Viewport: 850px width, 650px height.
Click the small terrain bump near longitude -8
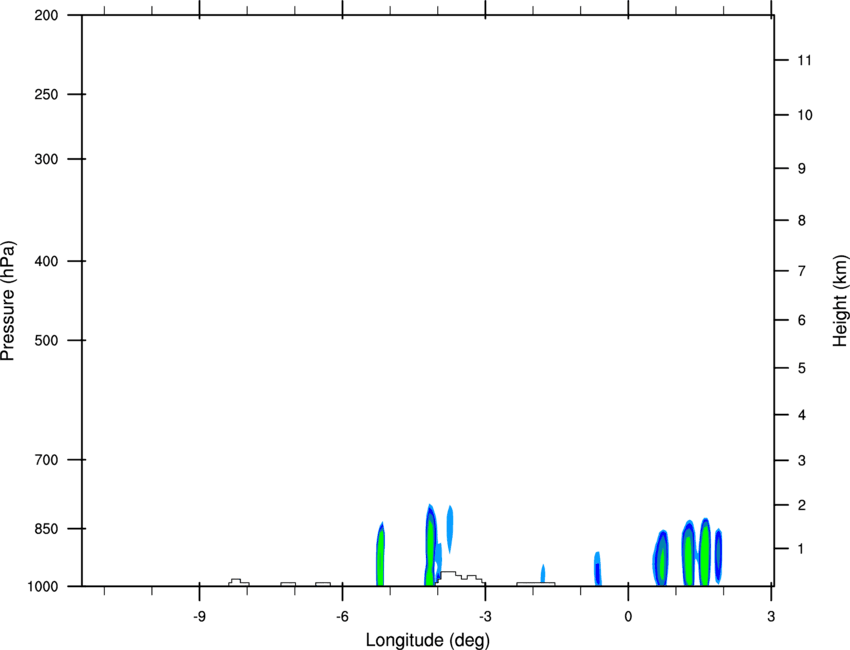(x=239, y=582)
